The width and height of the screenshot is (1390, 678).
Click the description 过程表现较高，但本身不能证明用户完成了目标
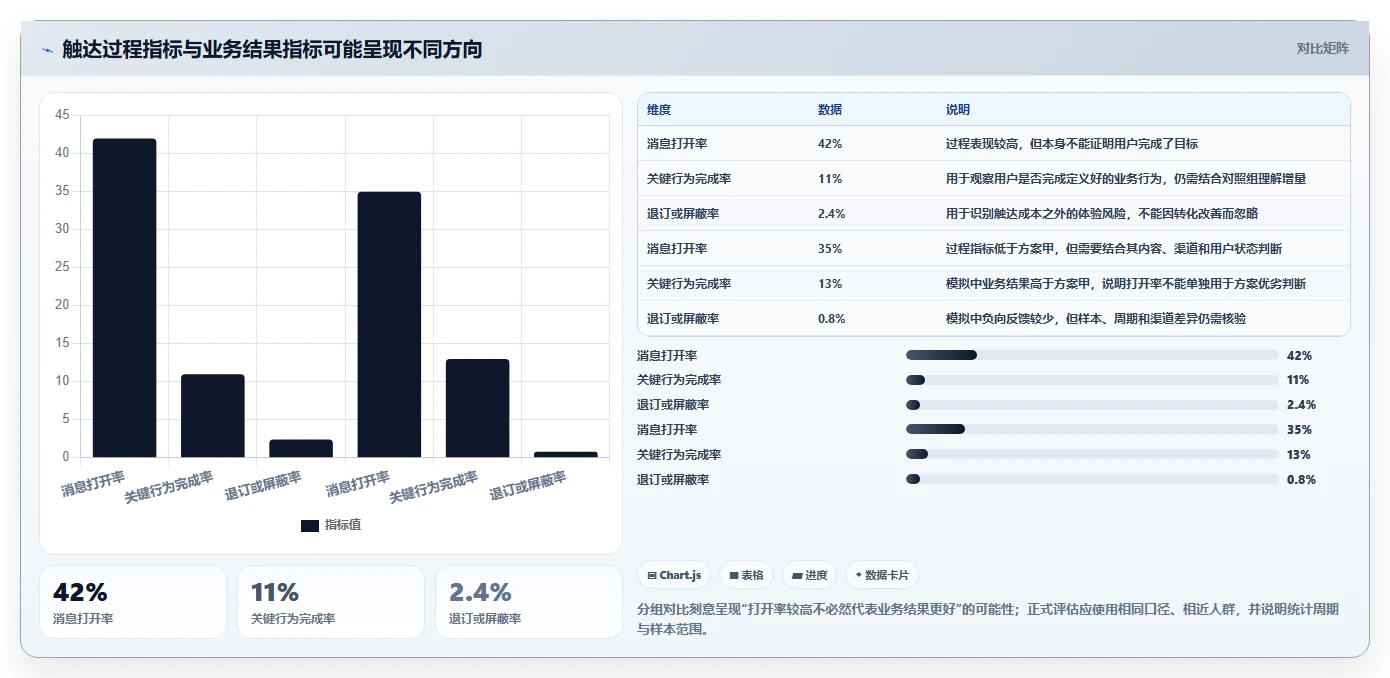coord(1072,144)
